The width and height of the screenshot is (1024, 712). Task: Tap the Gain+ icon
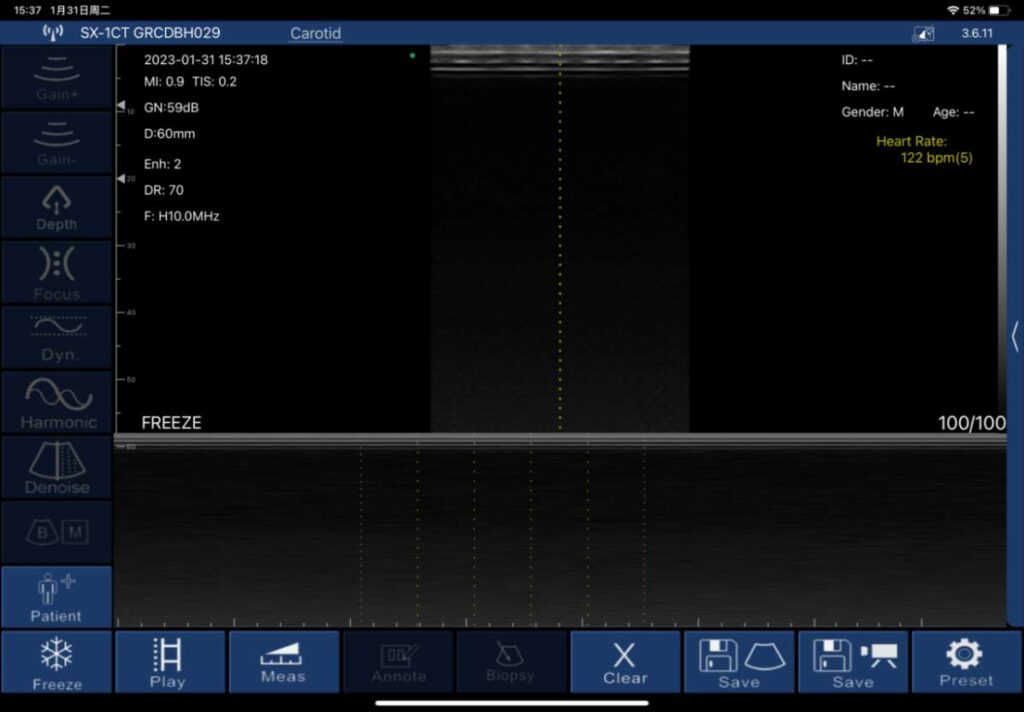(x=57, y=77)
